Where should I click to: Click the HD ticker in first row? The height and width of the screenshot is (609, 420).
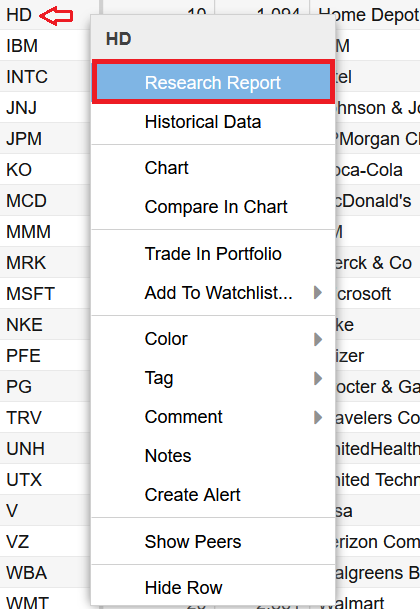point(19,15)
